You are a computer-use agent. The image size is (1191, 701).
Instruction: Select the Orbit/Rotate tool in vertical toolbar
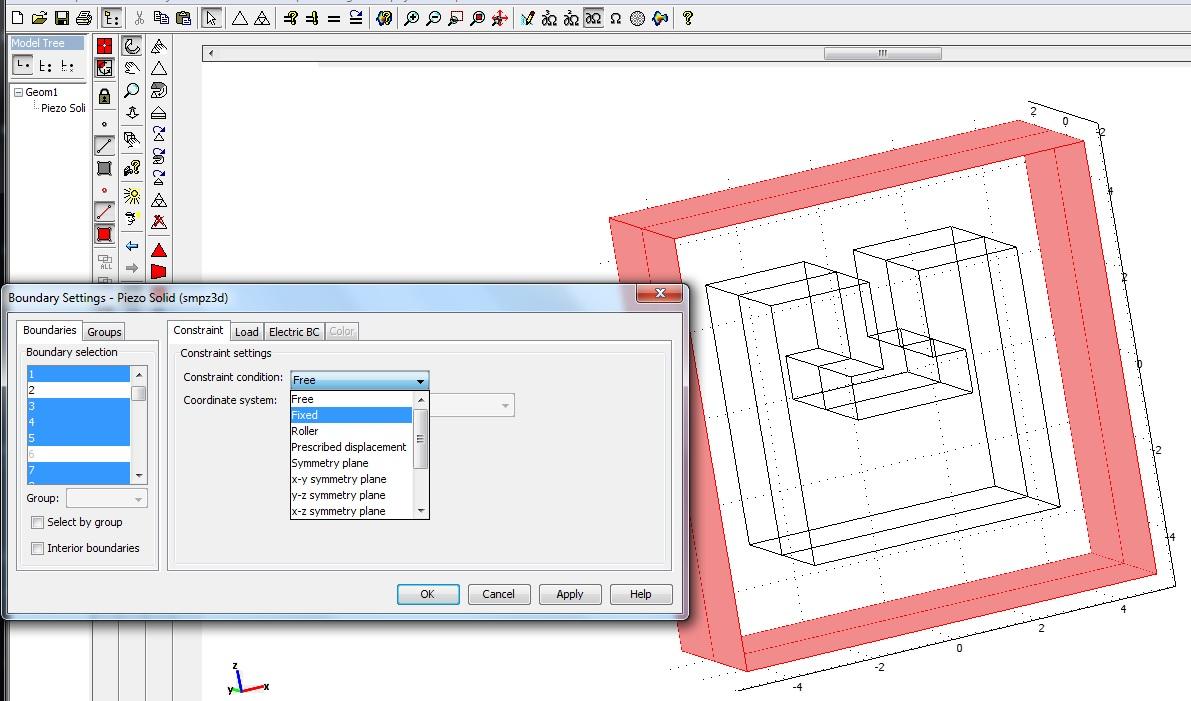click(132, 46)
